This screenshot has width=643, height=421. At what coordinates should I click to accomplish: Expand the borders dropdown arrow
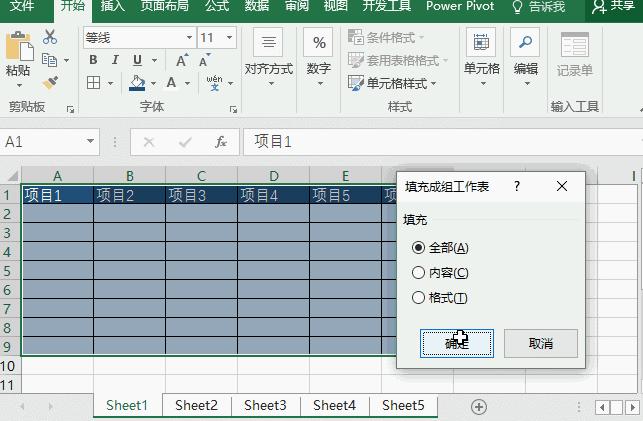tap(110, 83)
